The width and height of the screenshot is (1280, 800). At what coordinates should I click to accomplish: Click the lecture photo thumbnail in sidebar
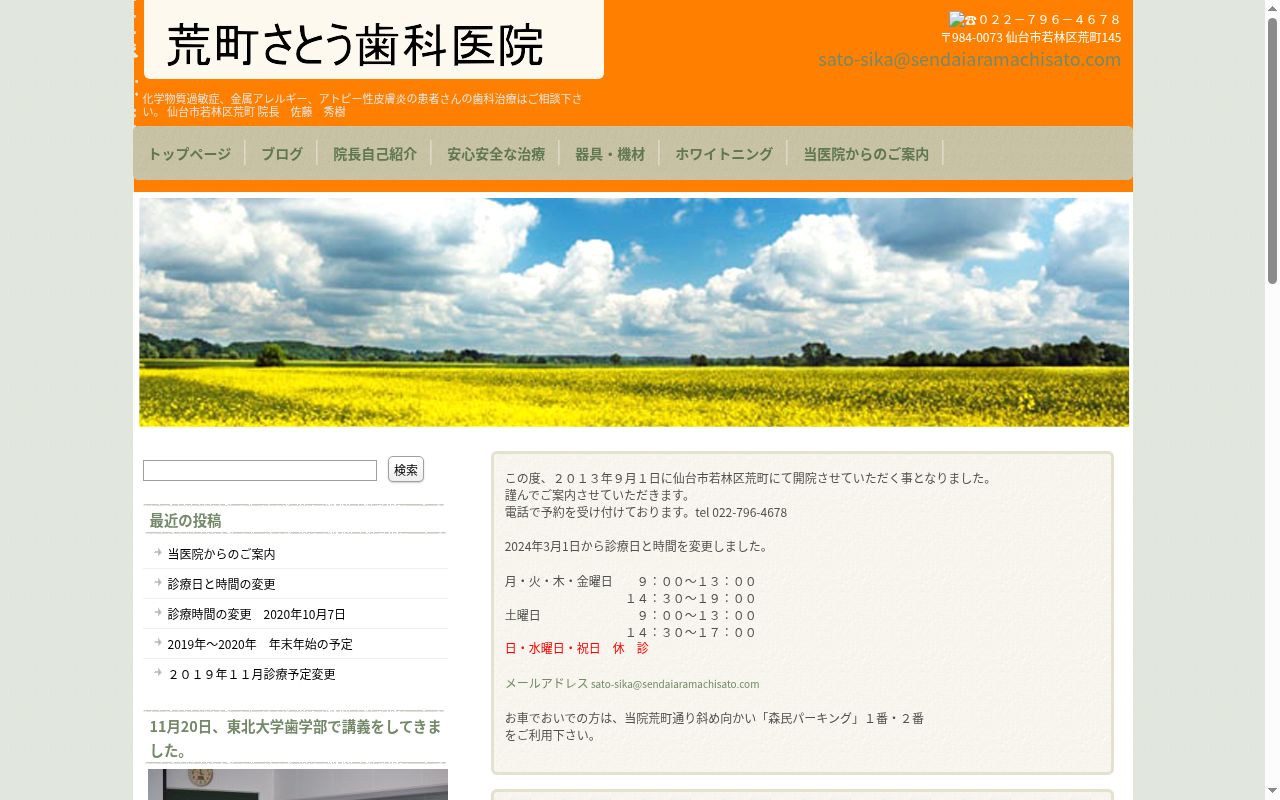298,784
